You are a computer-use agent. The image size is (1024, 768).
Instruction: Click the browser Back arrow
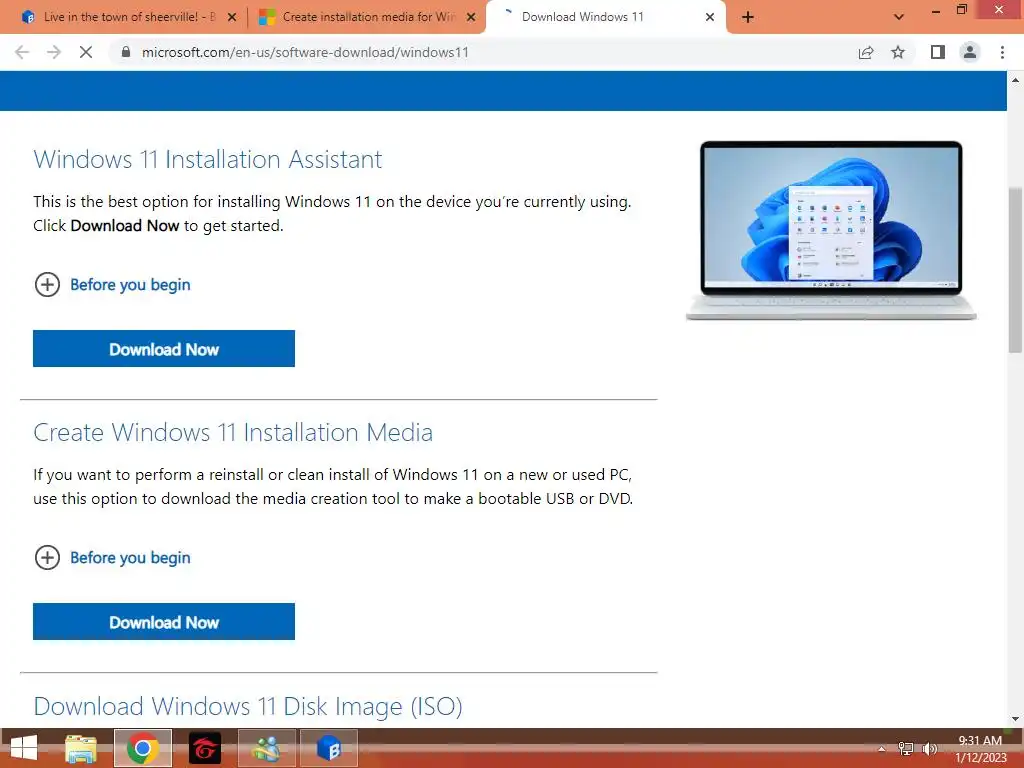pyautogui.click(x=22, y=52)
